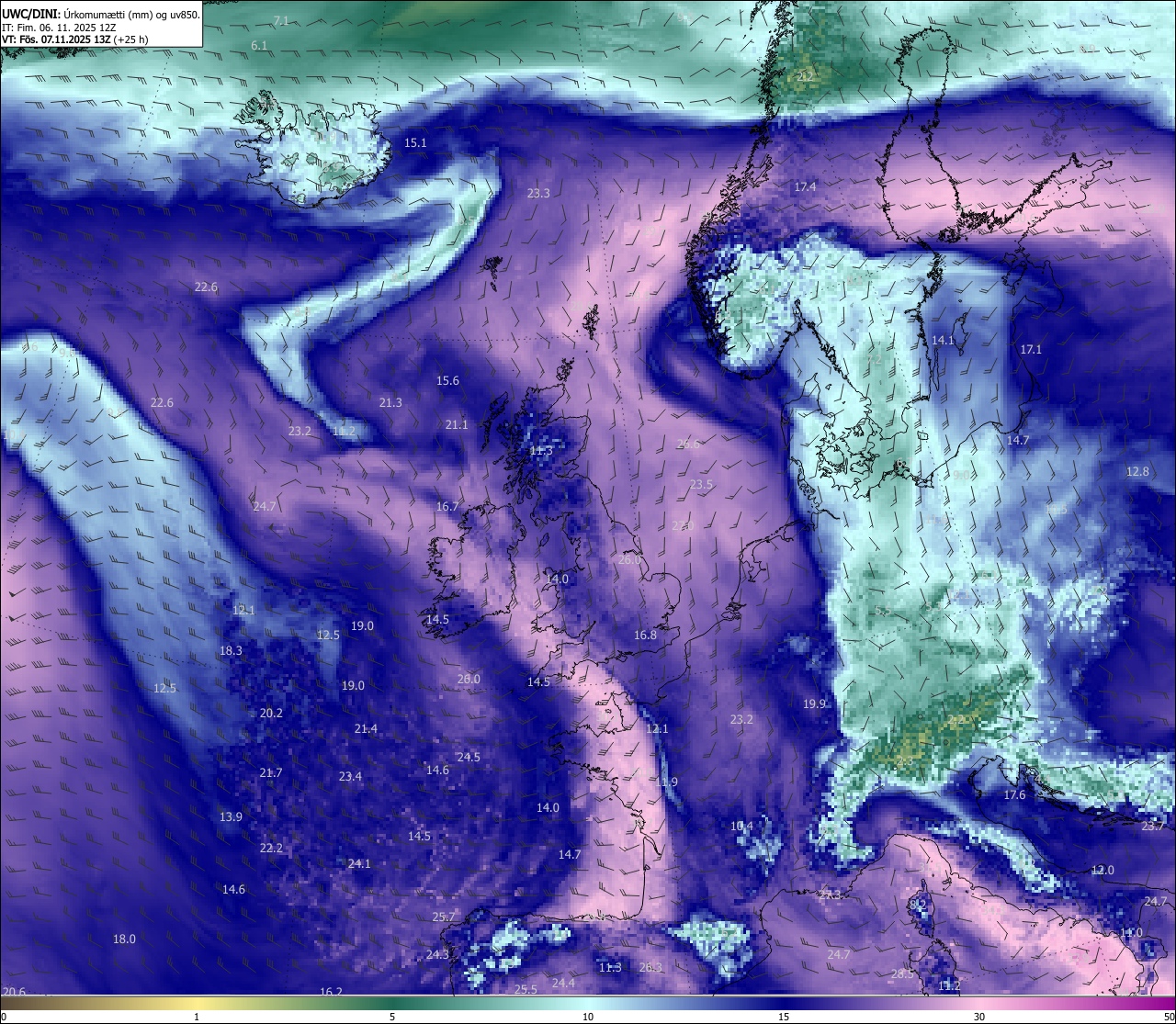The width and height of the screenshot is (1176, 1024).
Task: Click the value 15.1 east of Iceland
Action: [415, 142]
